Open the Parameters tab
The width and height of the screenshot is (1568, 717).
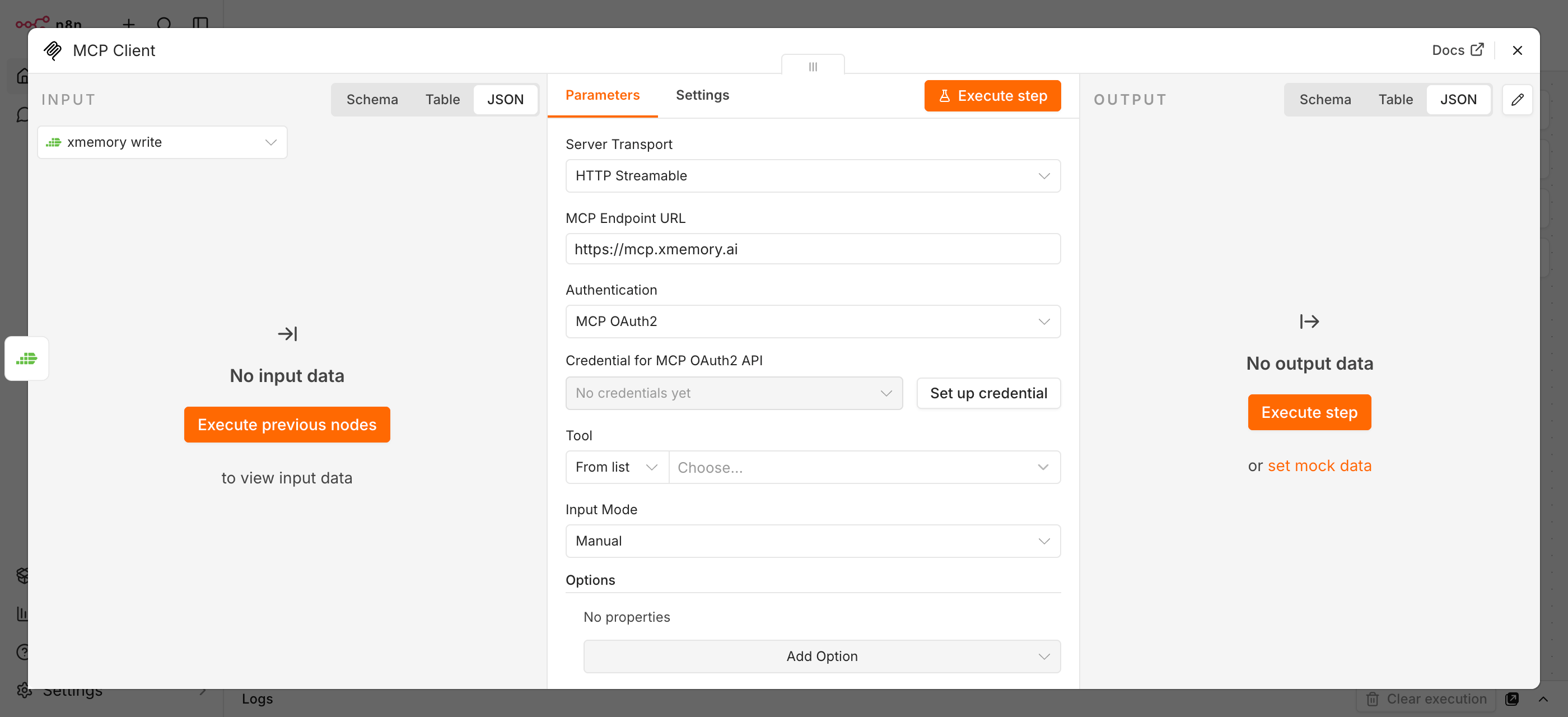pos(602,95)
